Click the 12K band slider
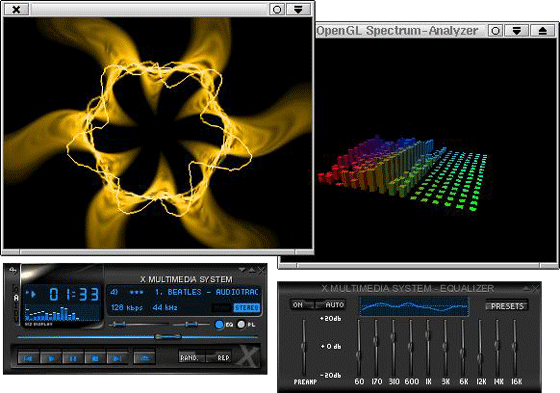560x393 pixels. (480, 347)
